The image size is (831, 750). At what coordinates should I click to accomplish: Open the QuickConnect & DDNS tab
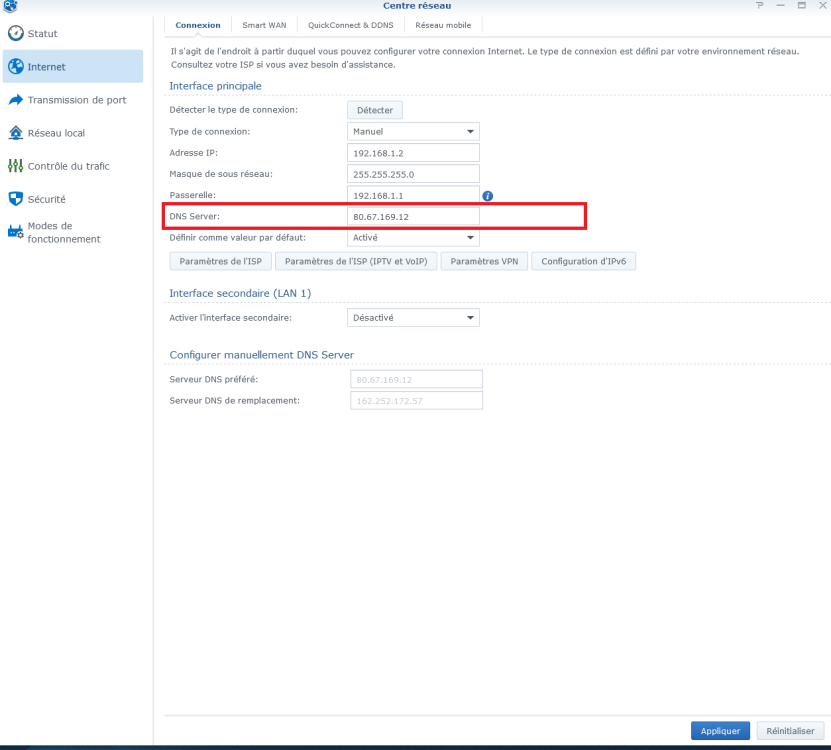pos(350,25)
